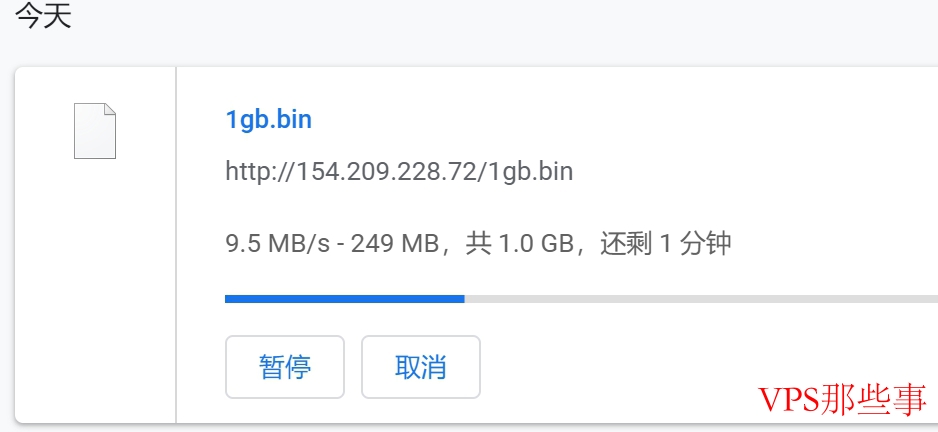Select the 今天 date heading
938x432 pixels.
(44, 15)
